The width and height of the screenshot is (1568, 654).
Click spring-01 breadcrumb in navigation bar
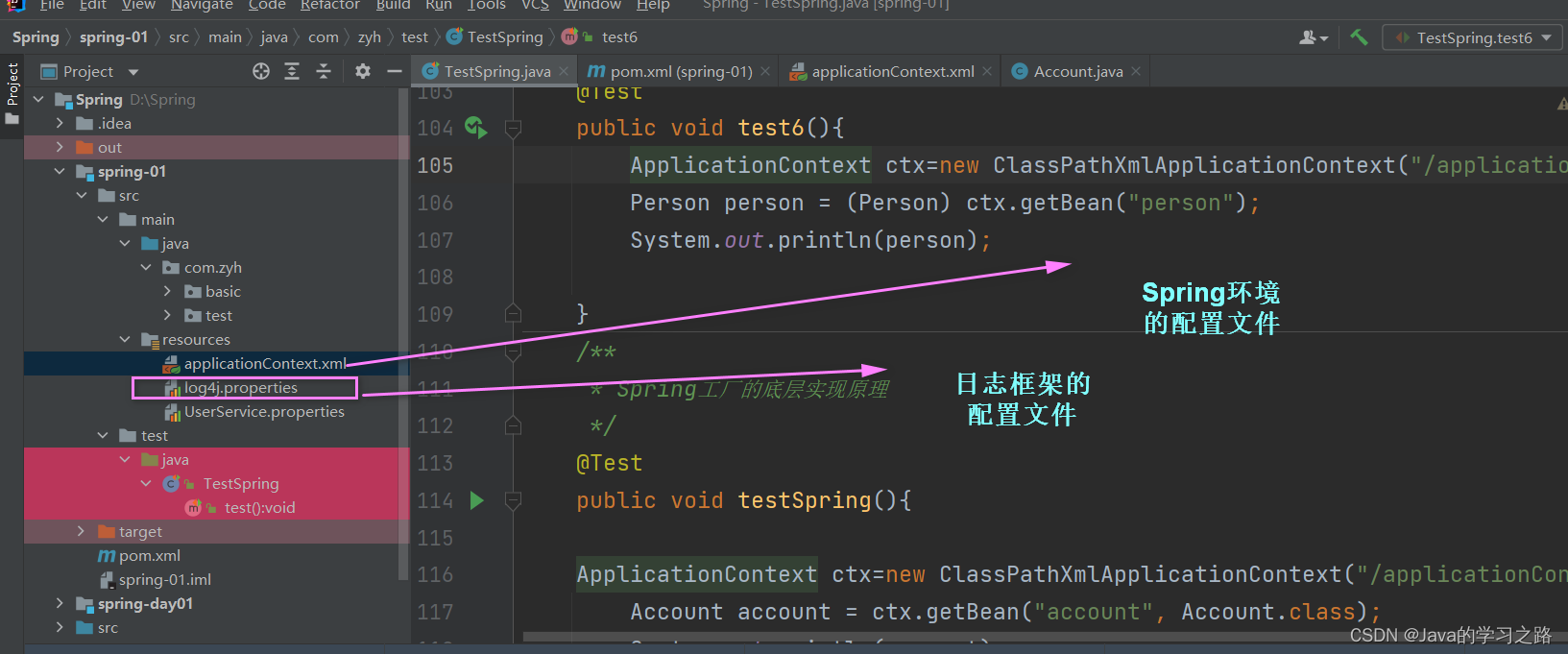point(113,36)
